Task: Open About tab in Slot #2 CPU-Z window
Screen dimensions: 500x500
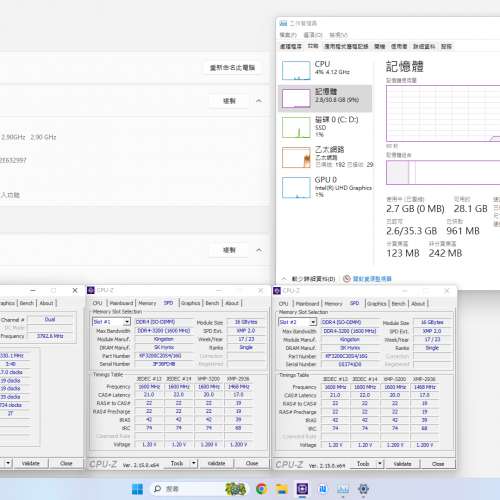Action: coord(418,304)
